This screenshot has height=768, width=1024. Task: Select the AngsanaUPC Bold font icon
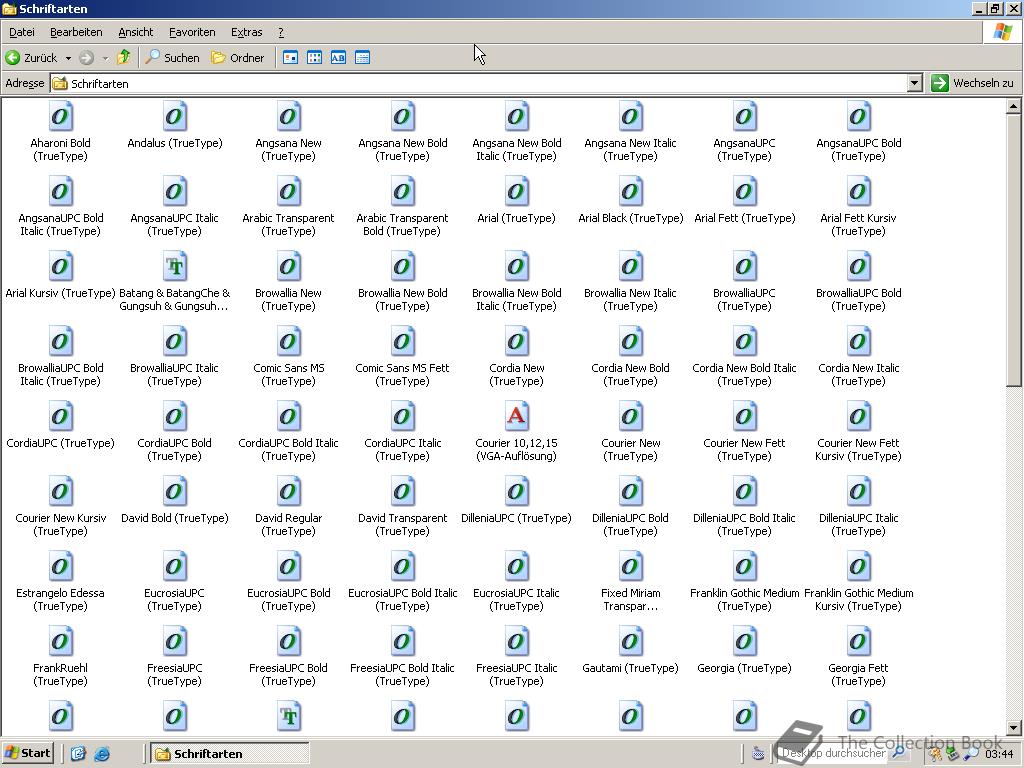pos(858,118)
